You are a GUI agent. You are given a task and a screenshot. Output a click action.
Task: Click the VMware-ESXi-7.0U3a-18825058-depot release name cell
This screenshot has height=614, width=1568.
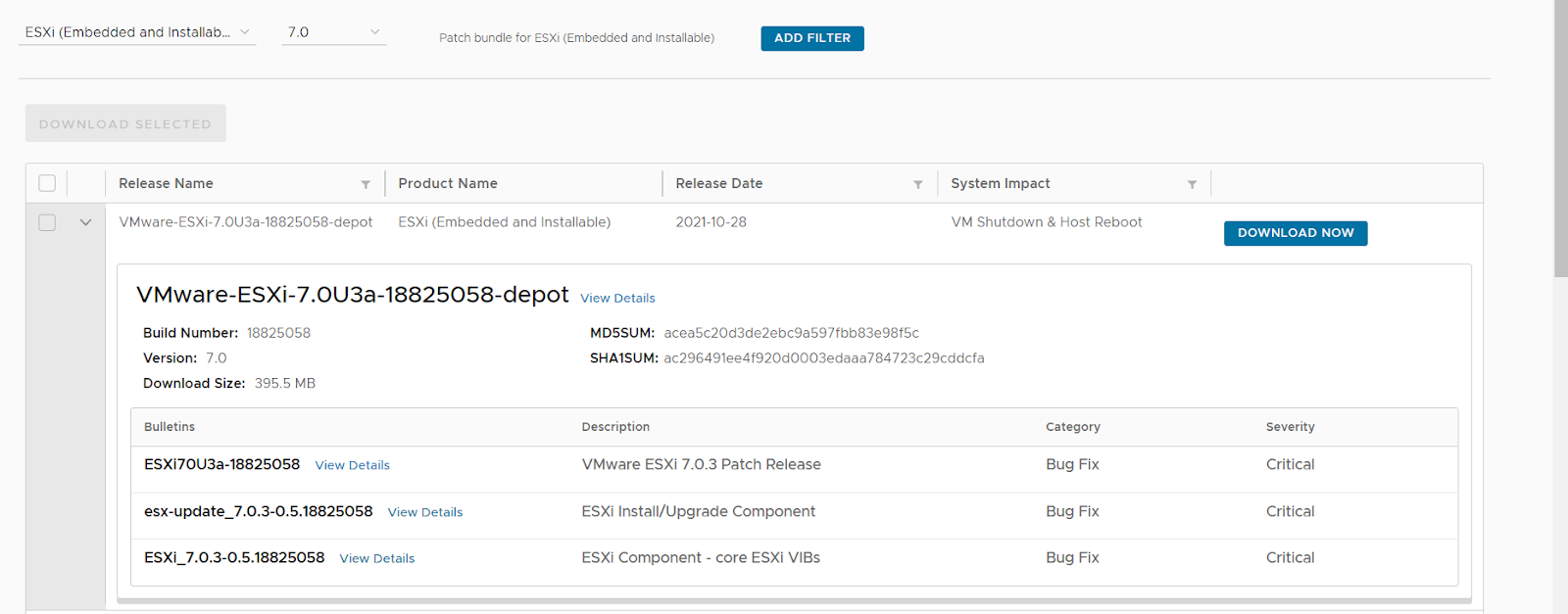coord(246,222)
